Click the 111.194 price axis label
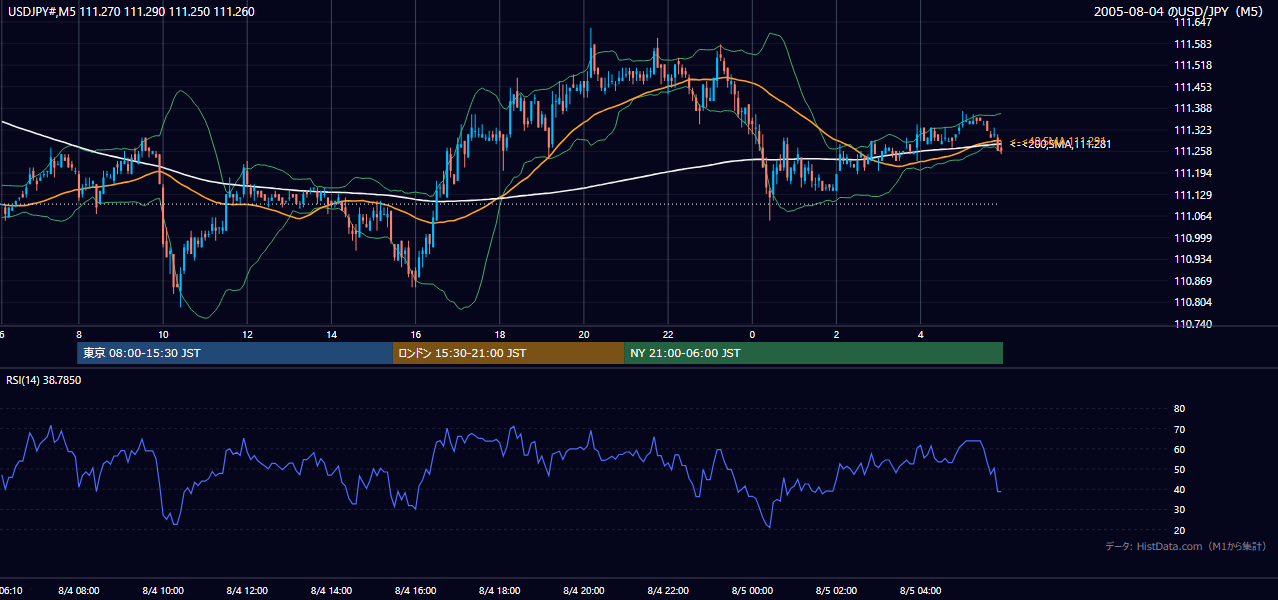 point(1192,173)
